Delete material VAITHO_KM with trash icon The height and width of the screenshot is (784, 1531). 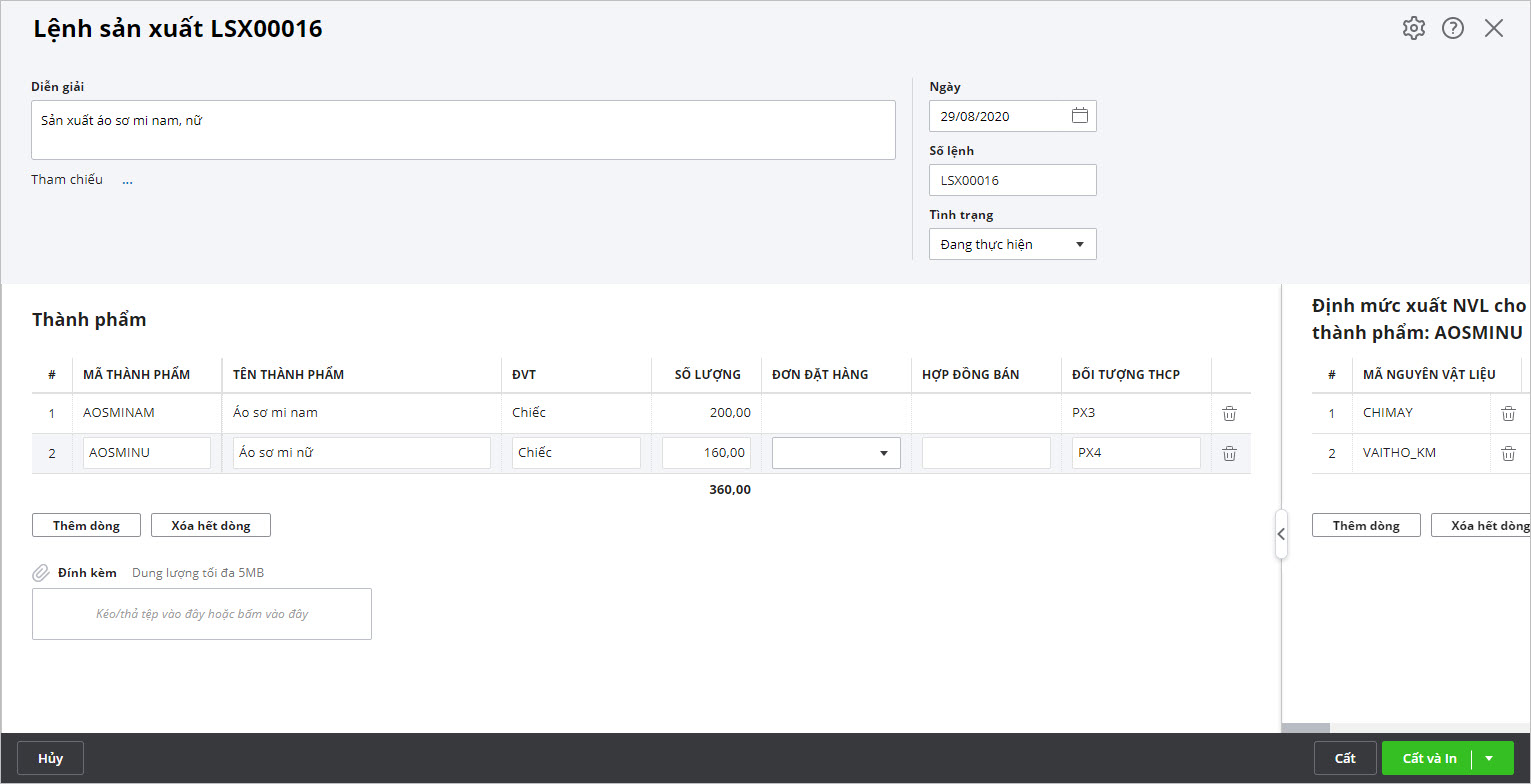[1508, 453]
